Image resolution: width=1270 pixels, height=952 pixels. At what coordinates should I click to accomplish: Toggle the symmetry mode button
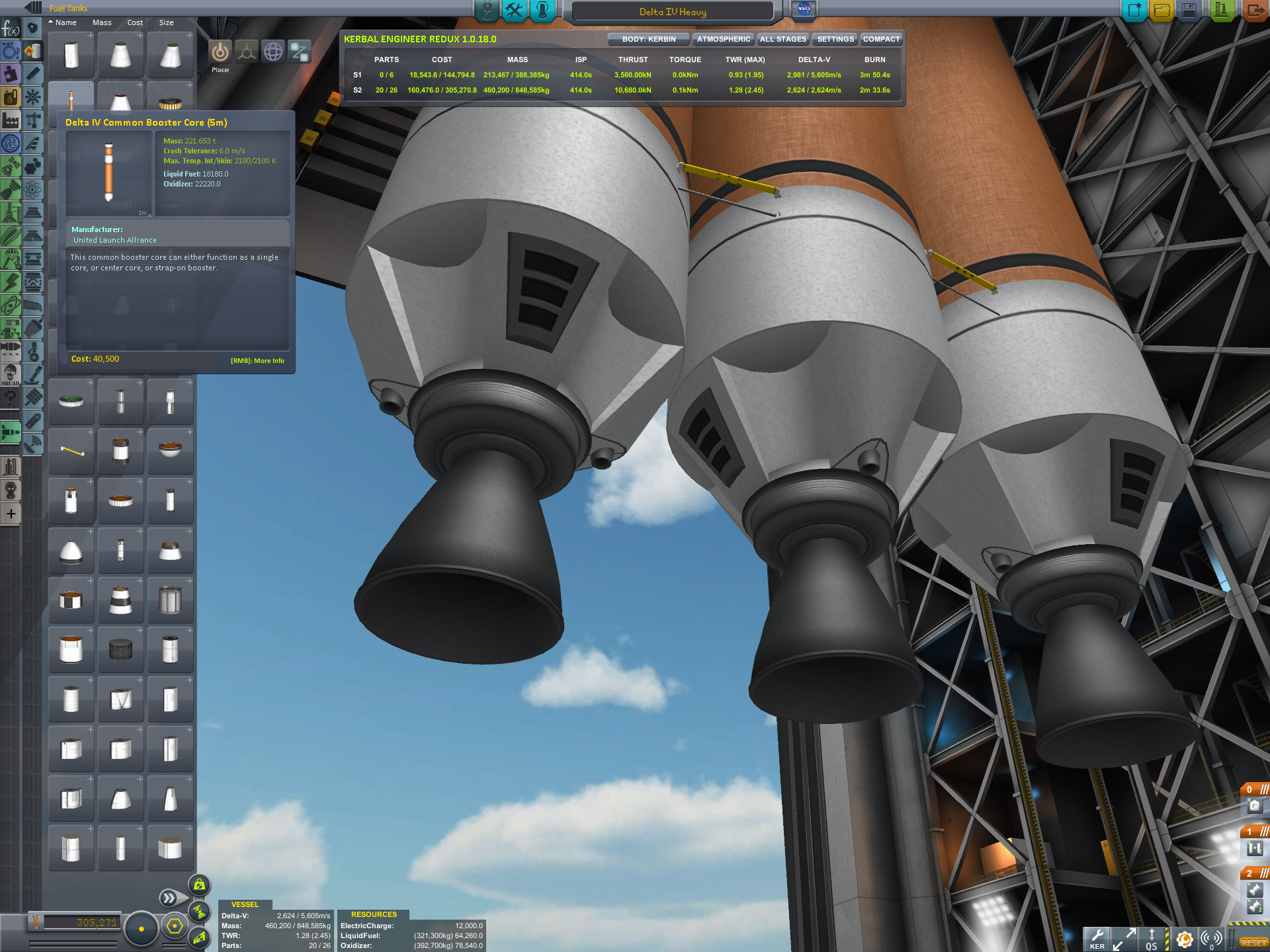[141, 928]
